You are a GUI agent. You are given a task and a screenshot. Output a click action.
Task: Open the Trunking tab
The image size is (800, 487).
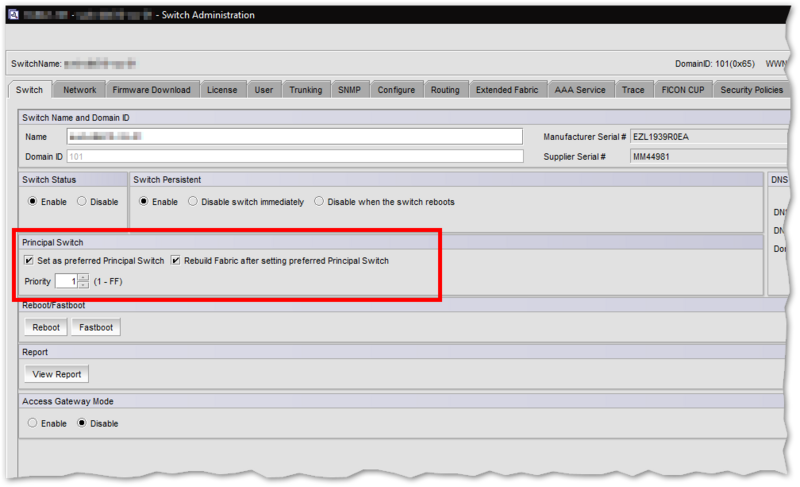coord(305,90)
